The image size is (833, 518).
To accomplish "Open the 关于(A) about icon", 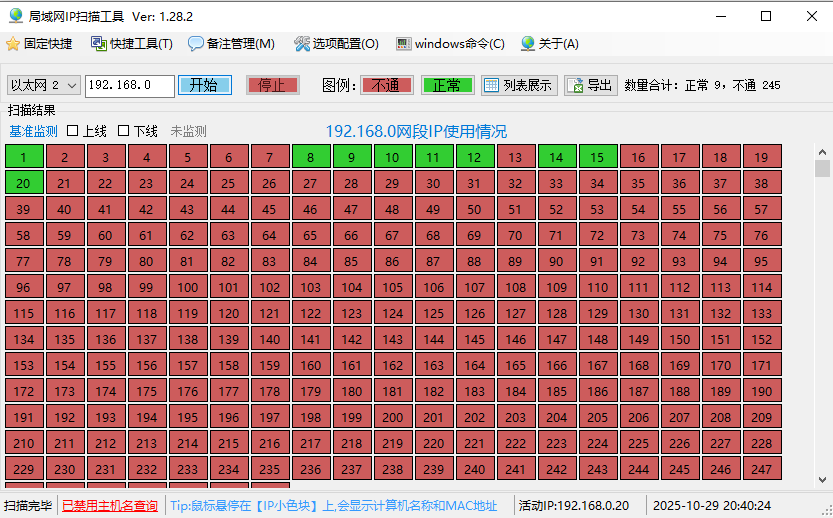I will (x=526, y=44).
